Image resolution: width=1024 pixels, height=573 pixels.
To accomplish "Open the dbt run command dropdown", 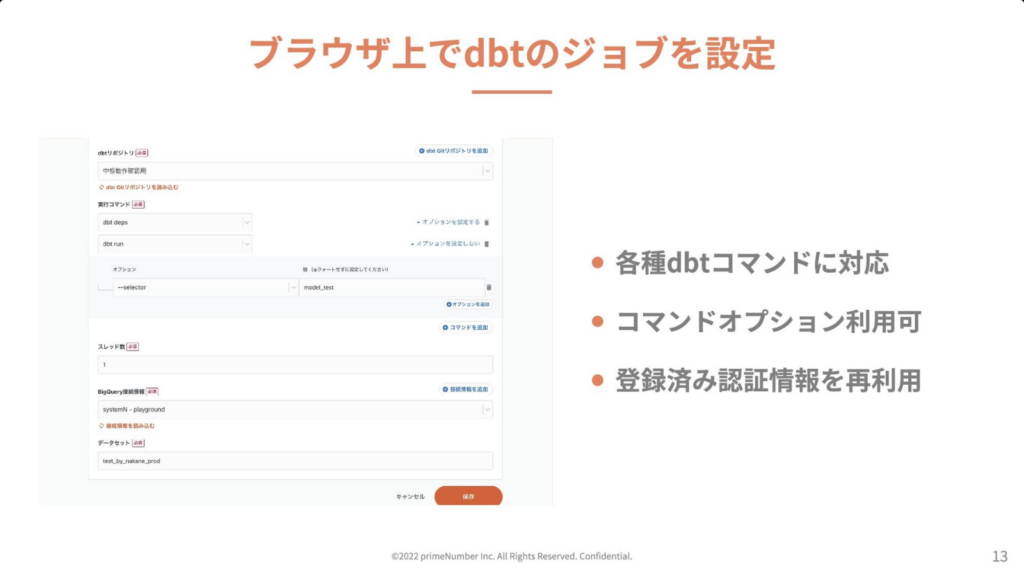I will (246, 243).
